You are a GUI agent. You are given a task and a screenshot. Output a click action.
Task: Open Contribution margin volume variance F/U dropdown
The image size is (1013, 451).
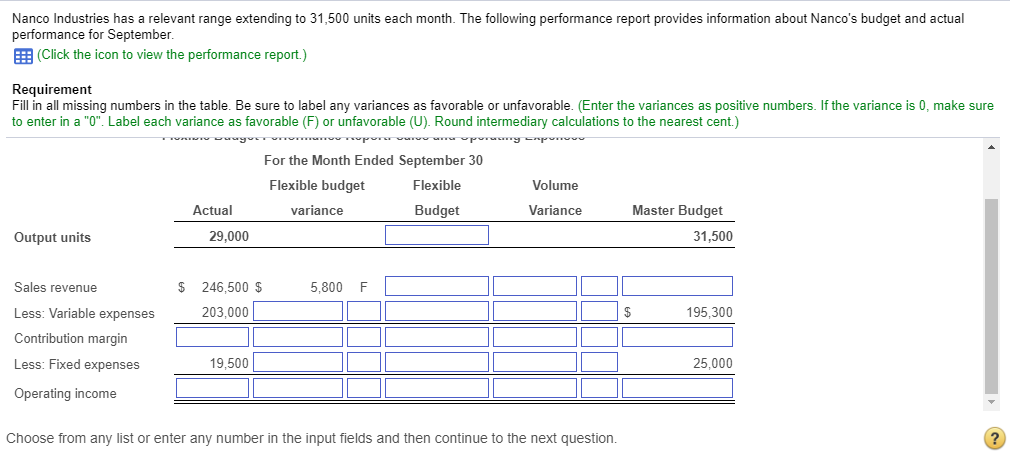(599, 337)
